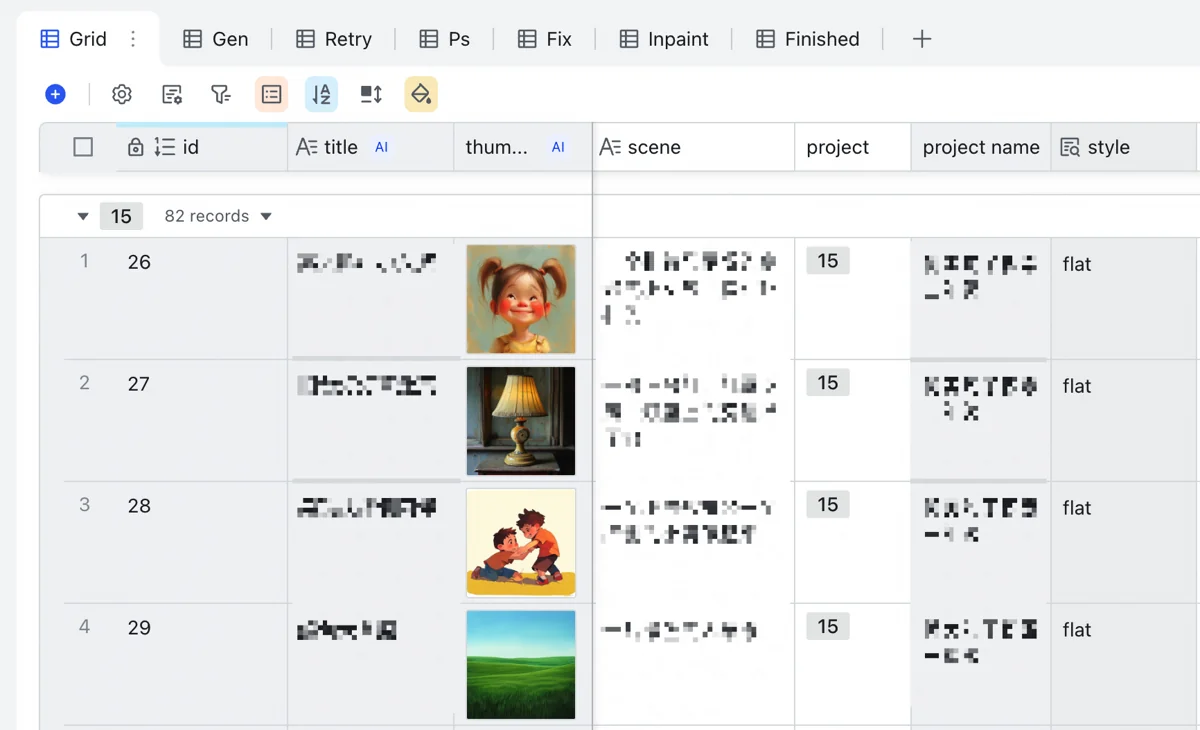Open the filter funnel icon
Image resolution: width=1200 pixels, height=730 pixels.
pos(221,94)
